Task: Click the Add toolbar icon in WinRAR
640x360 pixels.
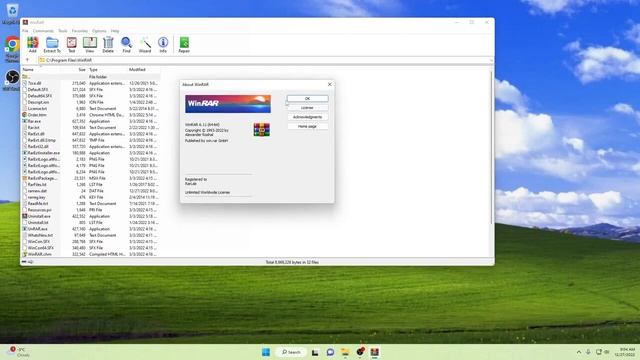Action: point(33,44)
